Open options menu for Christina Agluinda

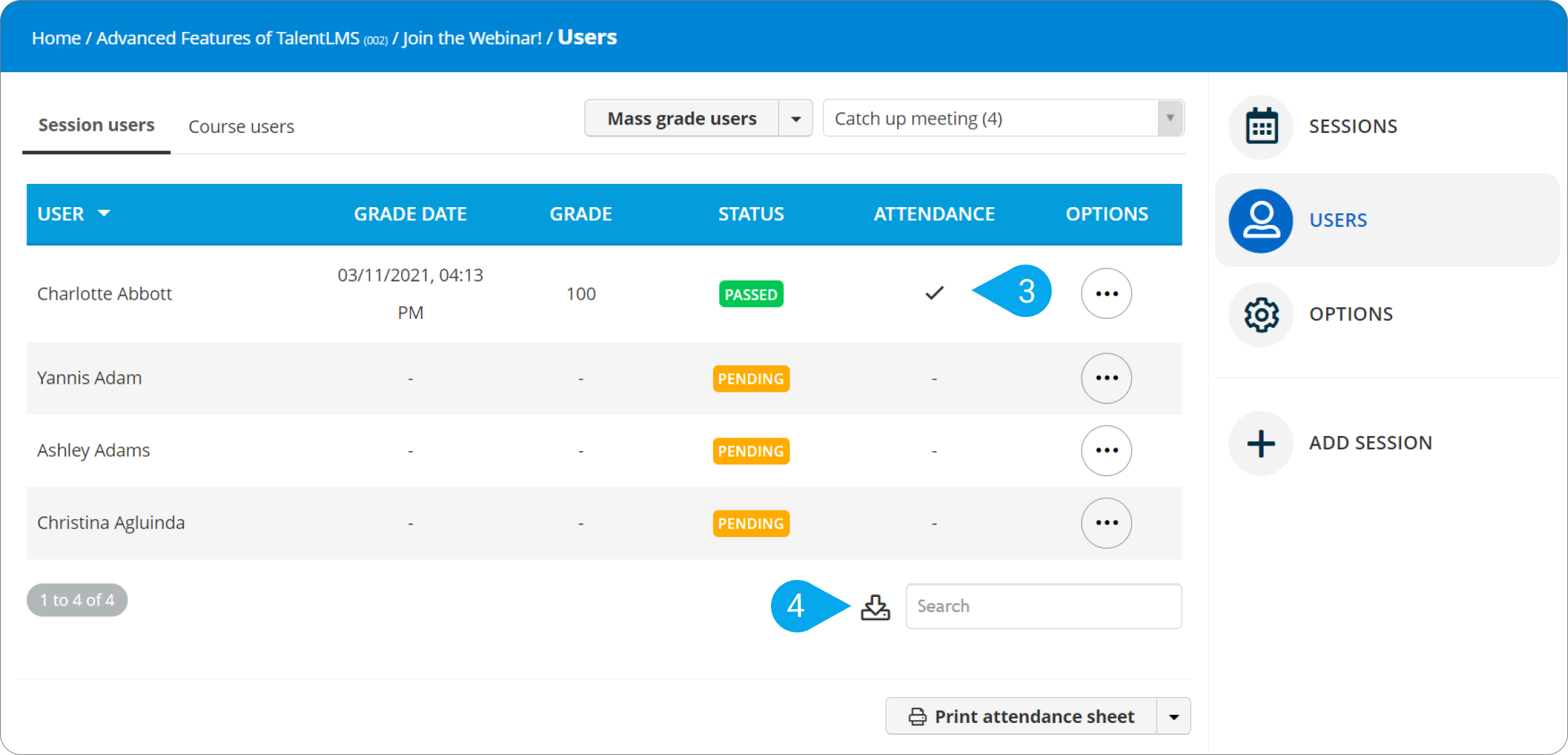point(1107,523)
